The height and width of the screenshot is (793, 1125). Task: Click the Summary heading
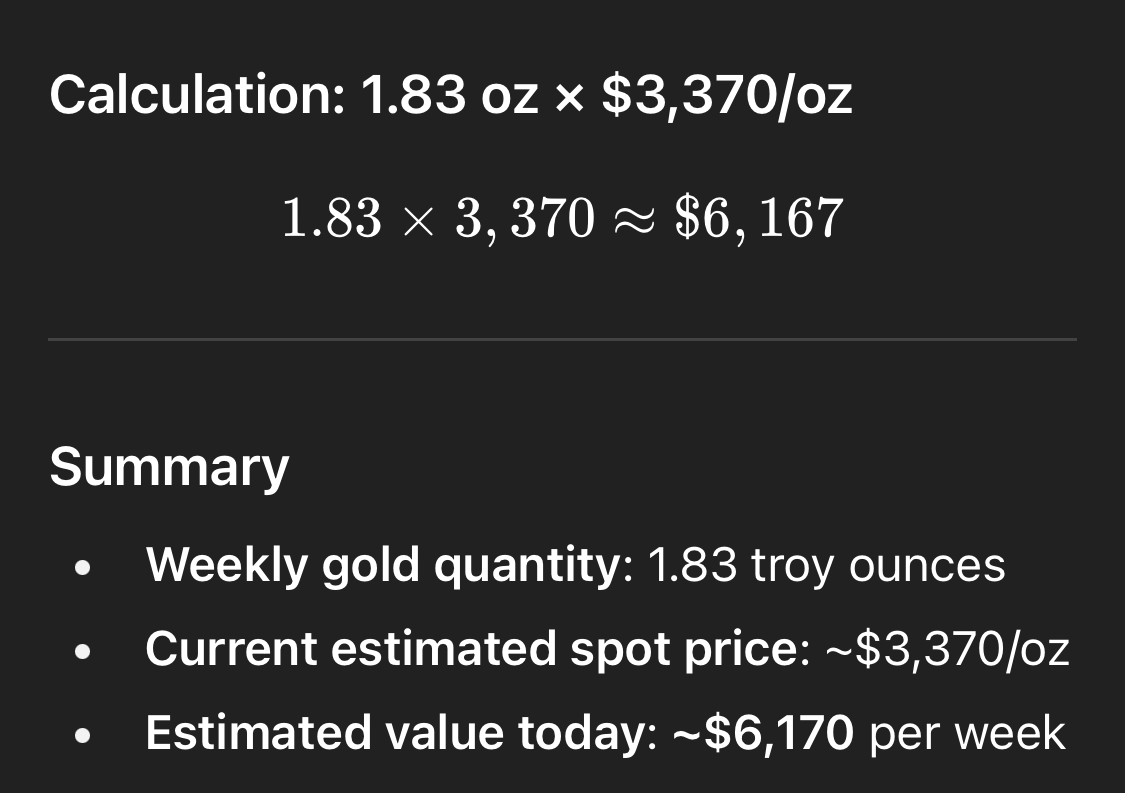(x=169, y=467)
